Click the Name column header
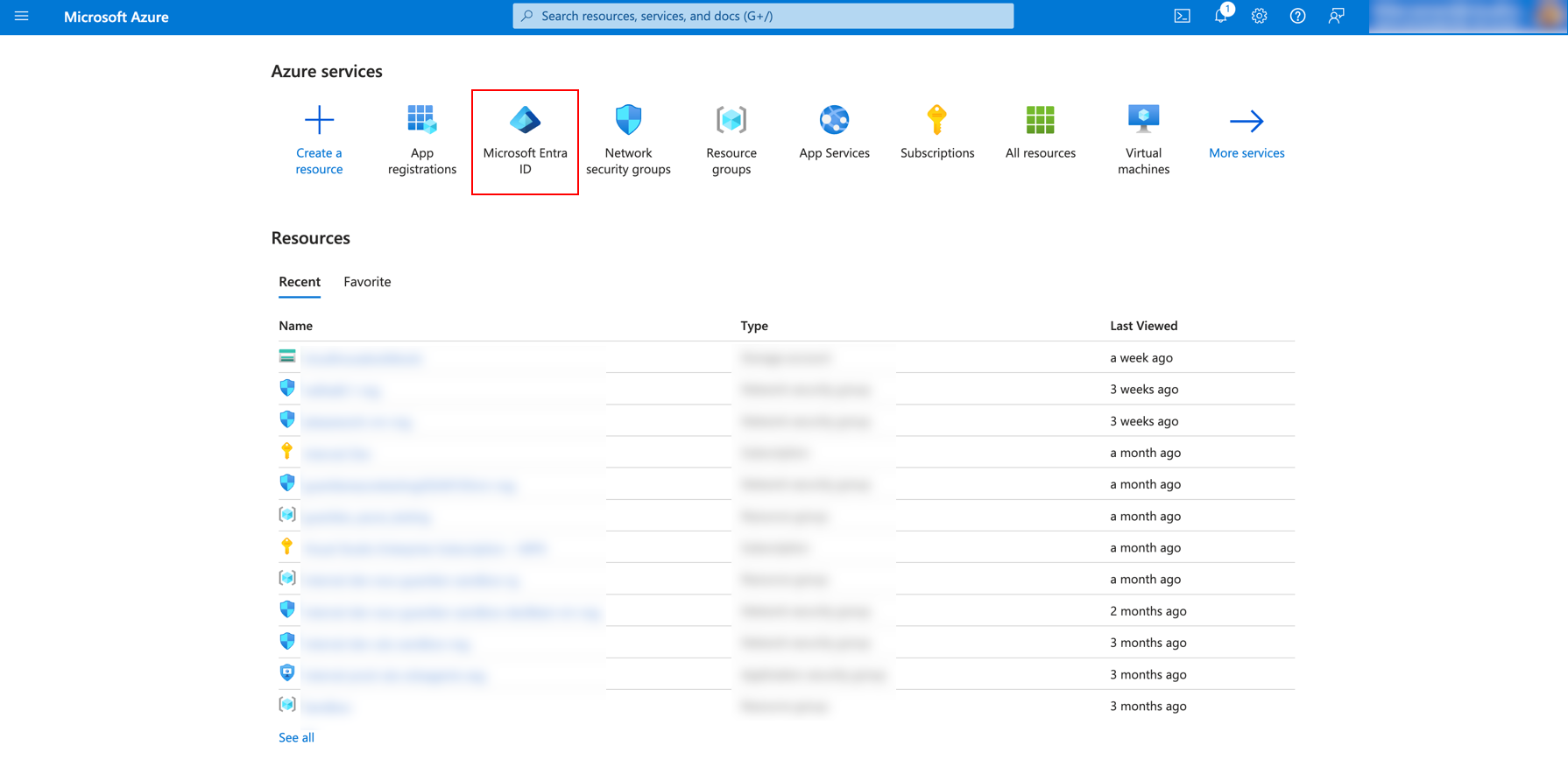Image resolution: width=1568 pixels, height=767 pixels. 295,326
